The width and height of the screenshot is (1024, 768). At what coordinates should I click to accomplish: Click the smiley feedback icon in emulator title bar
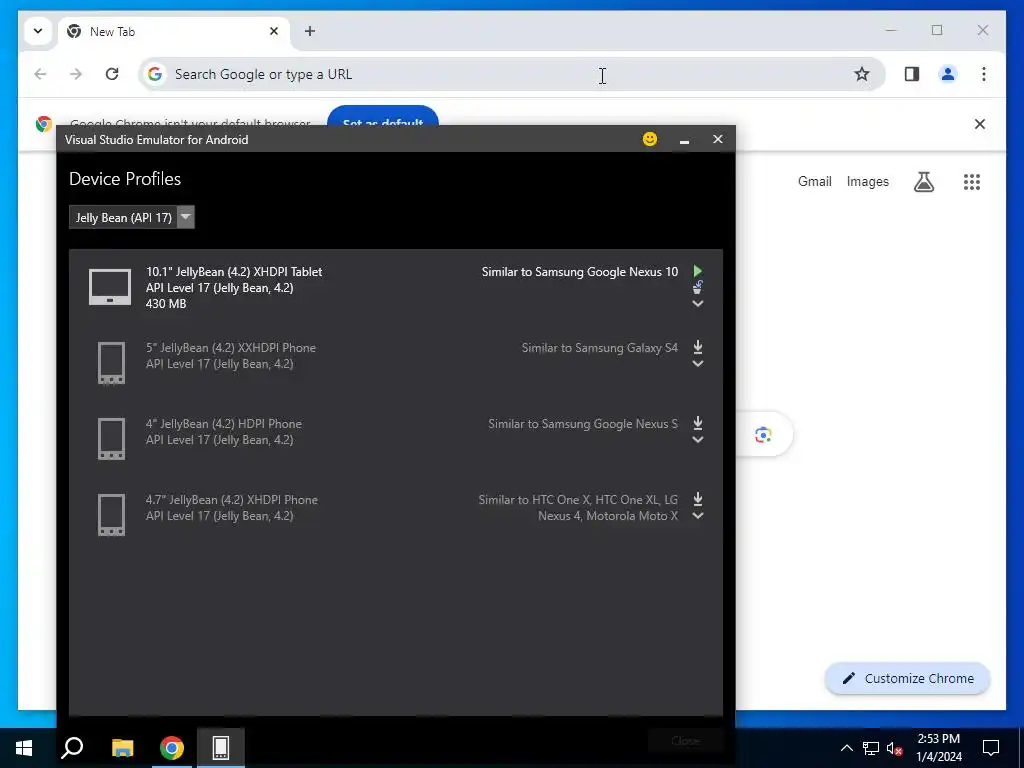(x=650, y=139)
